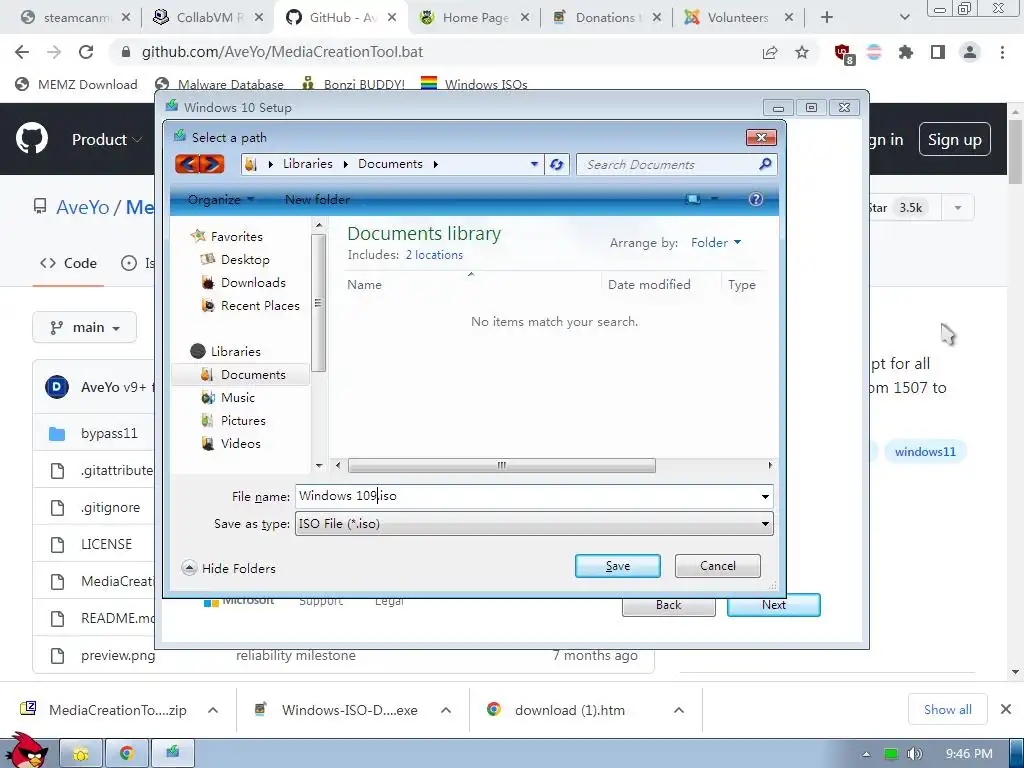Switch to the Volunteers browser tab
Screen dimensions: 1024x768
739,18
